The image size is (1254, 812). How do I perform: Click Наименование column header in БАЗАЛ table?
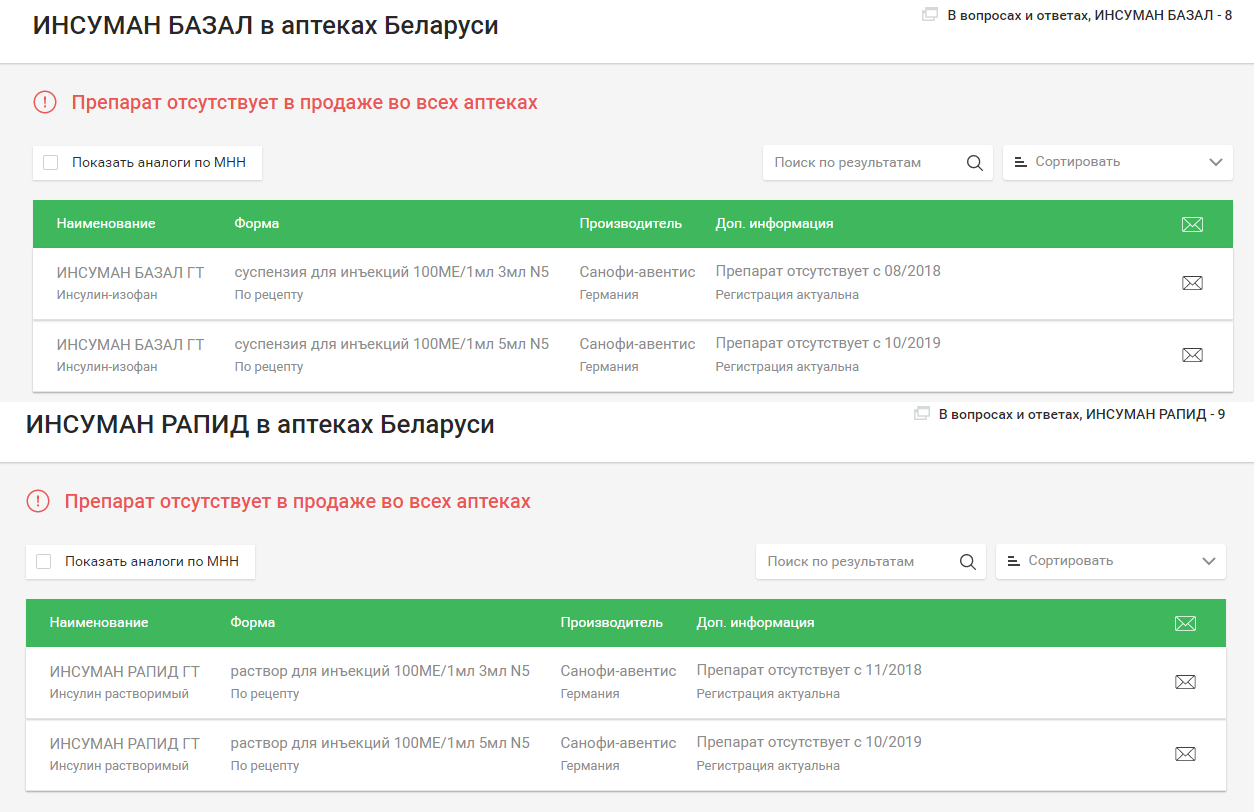click(106, 223)
